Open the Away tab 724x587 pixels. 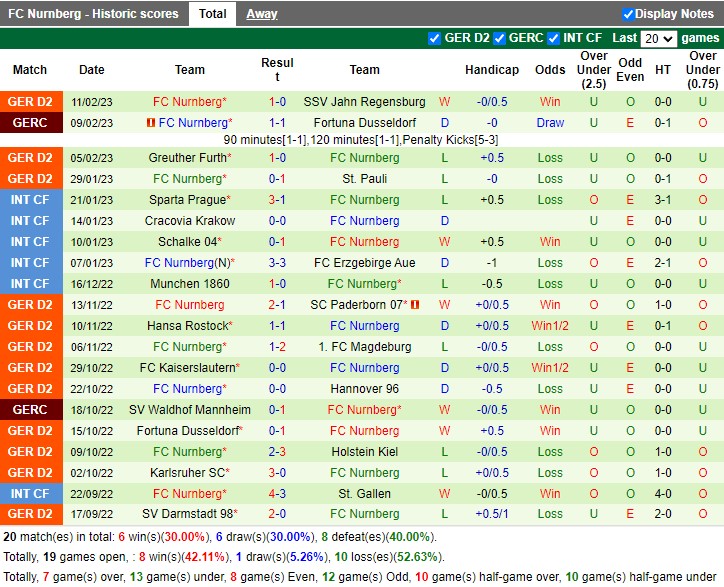(x=261, y=14)
